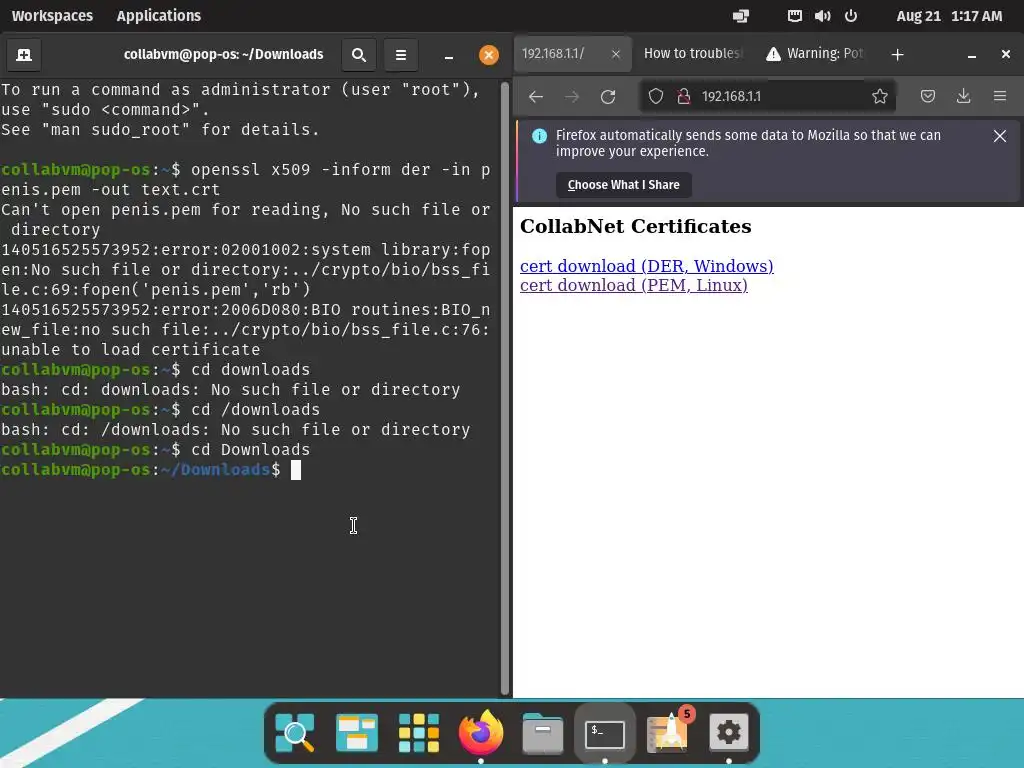Open workspaces view from dock
1024x768 pixels.
(x=357, y=733)
